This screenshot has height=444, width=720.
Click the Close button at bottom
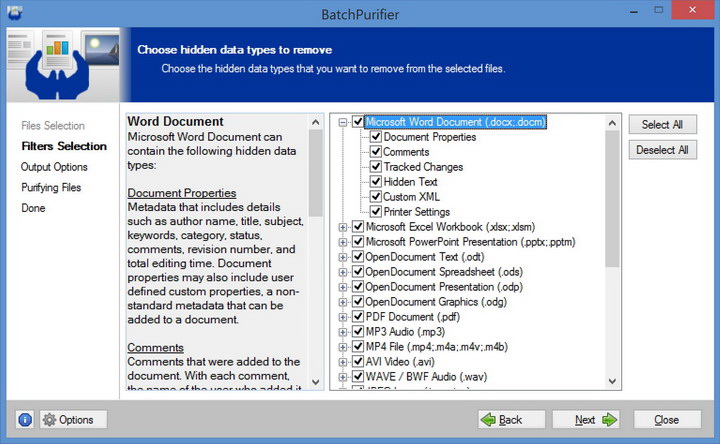(667, 419)
